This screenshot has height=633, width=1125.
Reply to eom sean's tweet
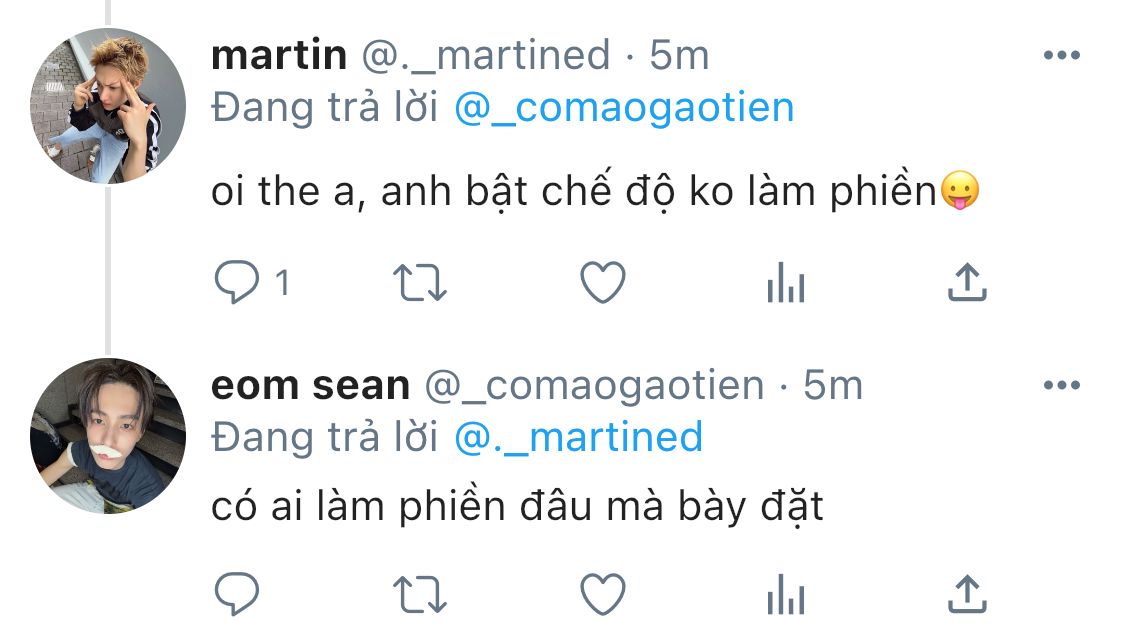237,594
